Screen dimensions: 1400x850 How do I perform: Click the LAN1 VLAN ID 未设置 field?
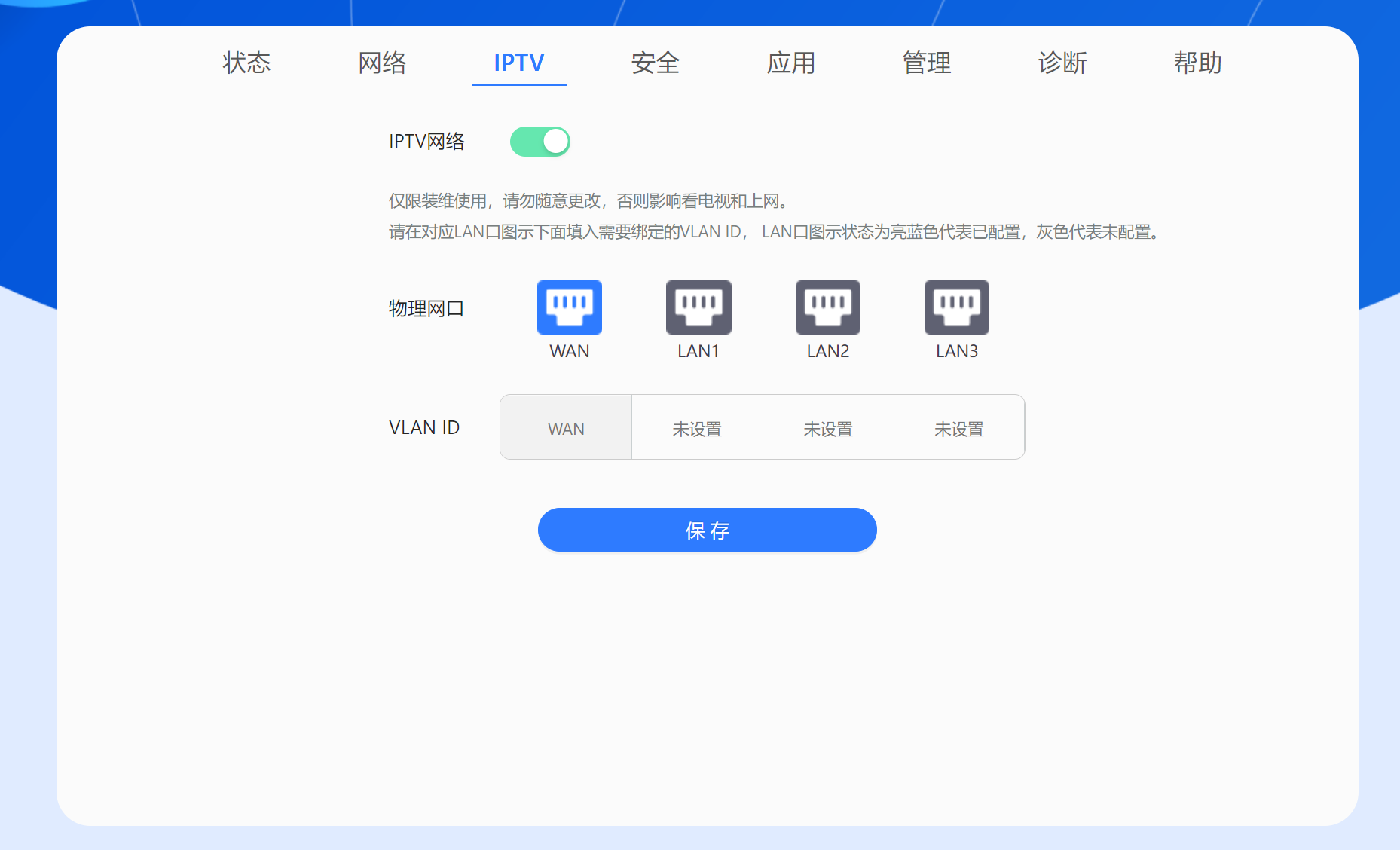697,427
